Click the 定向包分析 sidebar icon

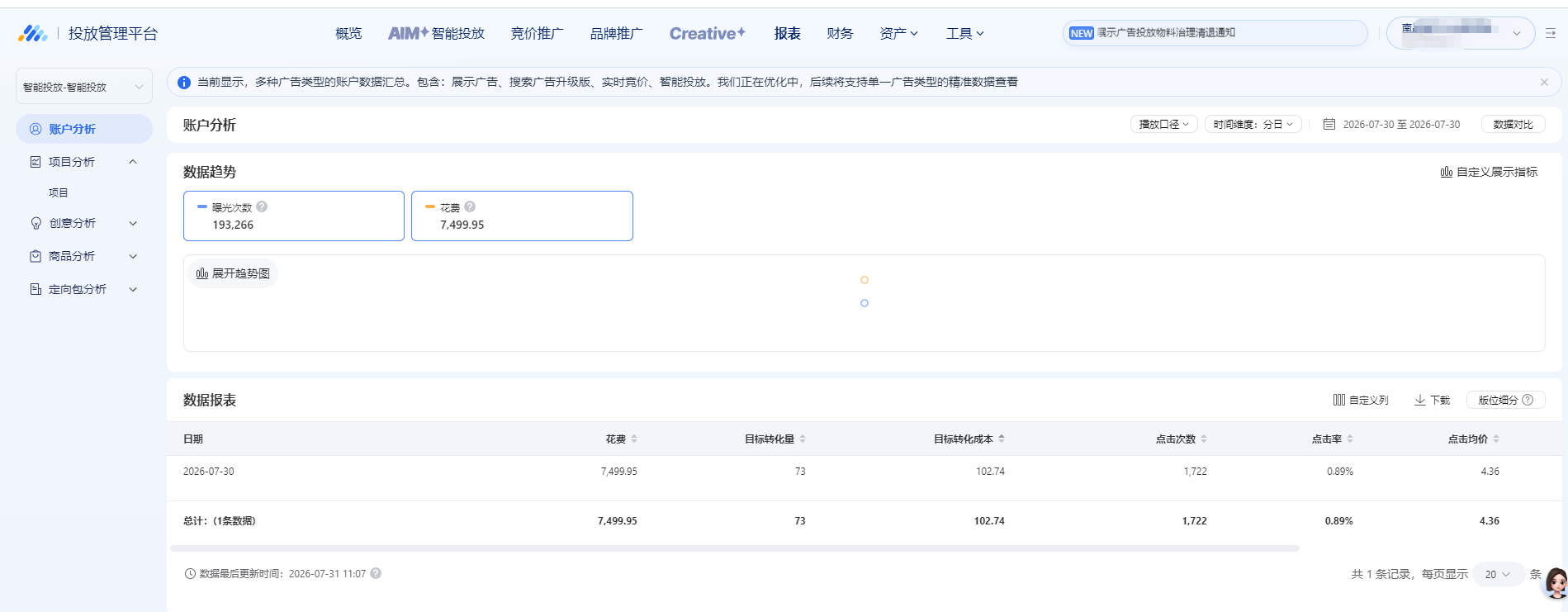pyautogui.click(x=36, y=289)
